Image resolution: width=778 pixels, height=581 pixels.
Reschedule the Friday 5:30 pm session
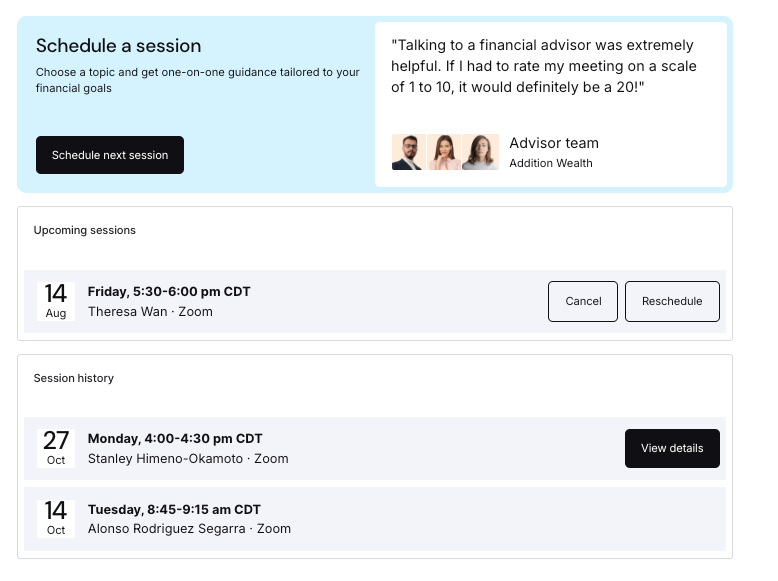[x=672, y=301]
